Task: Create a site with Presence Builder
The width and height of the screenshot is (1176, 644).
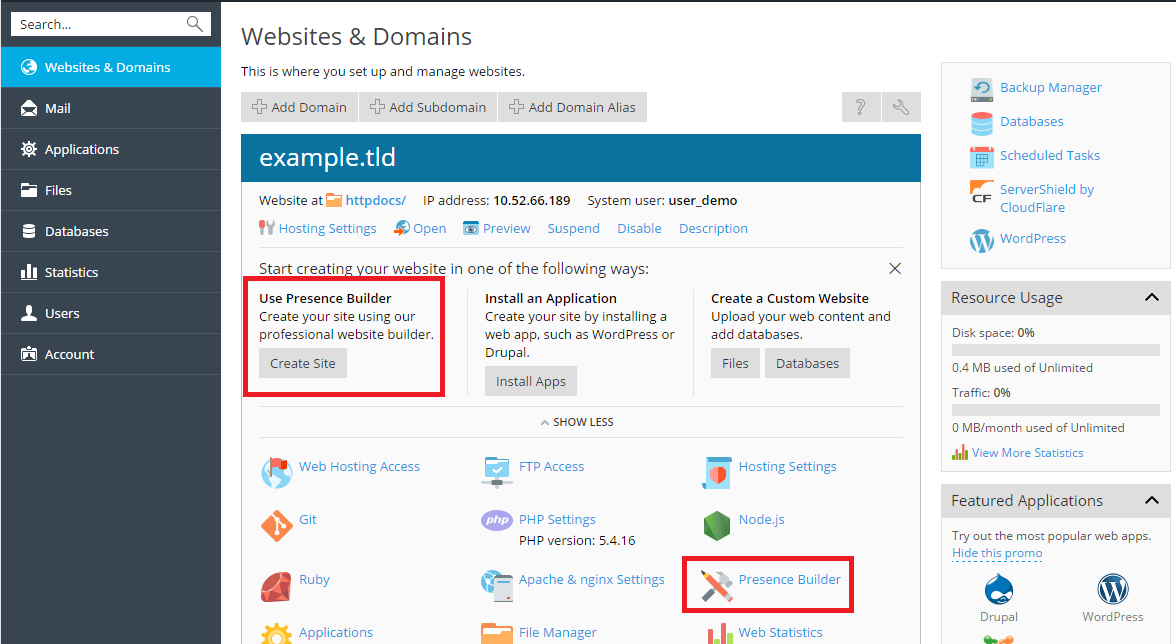Action: pyautogui.click(x=302, y=363)
